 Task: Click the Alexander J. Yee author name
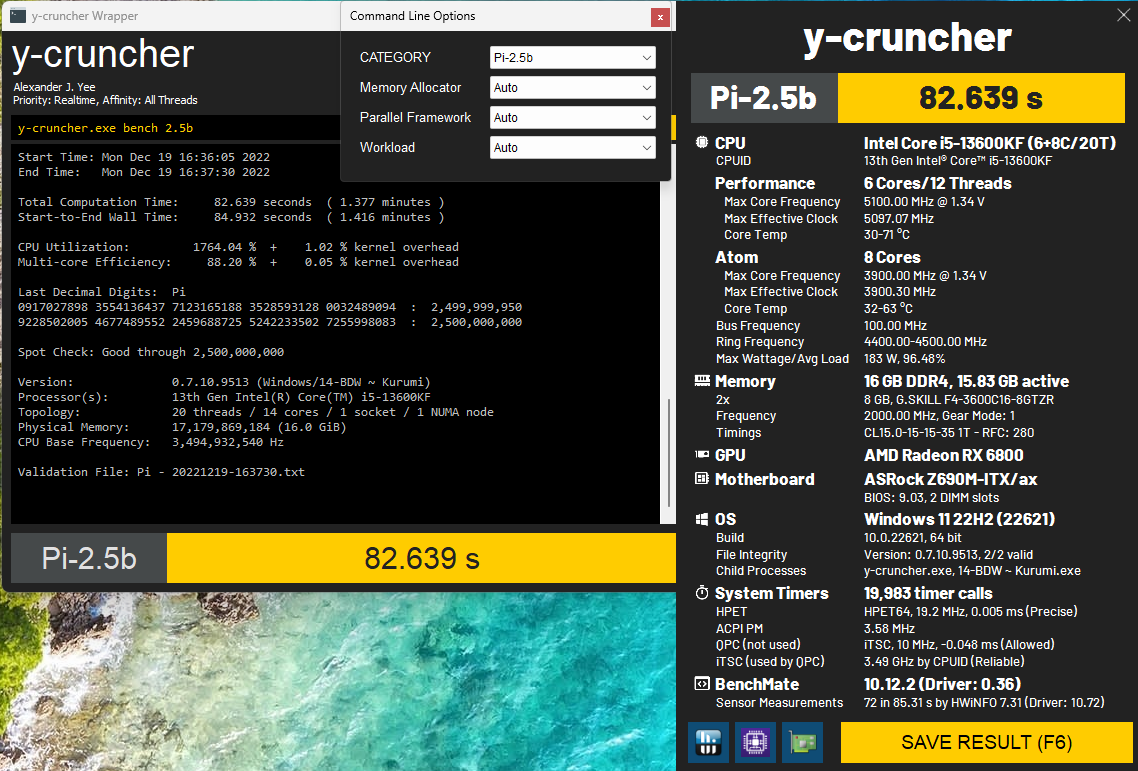(x=54, y=87)
